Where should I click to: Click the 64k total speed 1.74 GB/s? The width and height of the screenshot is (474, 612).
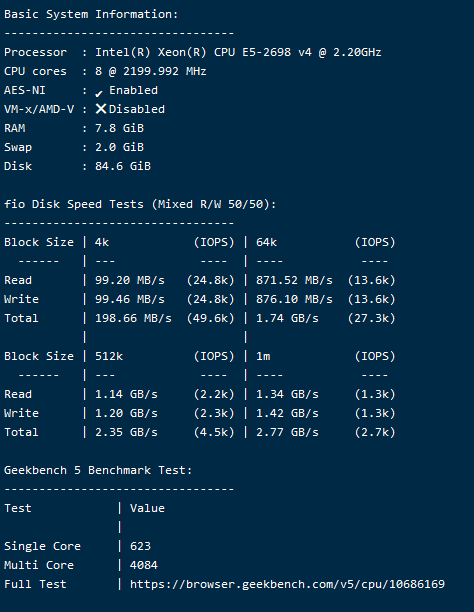click(x=287, y=318)
